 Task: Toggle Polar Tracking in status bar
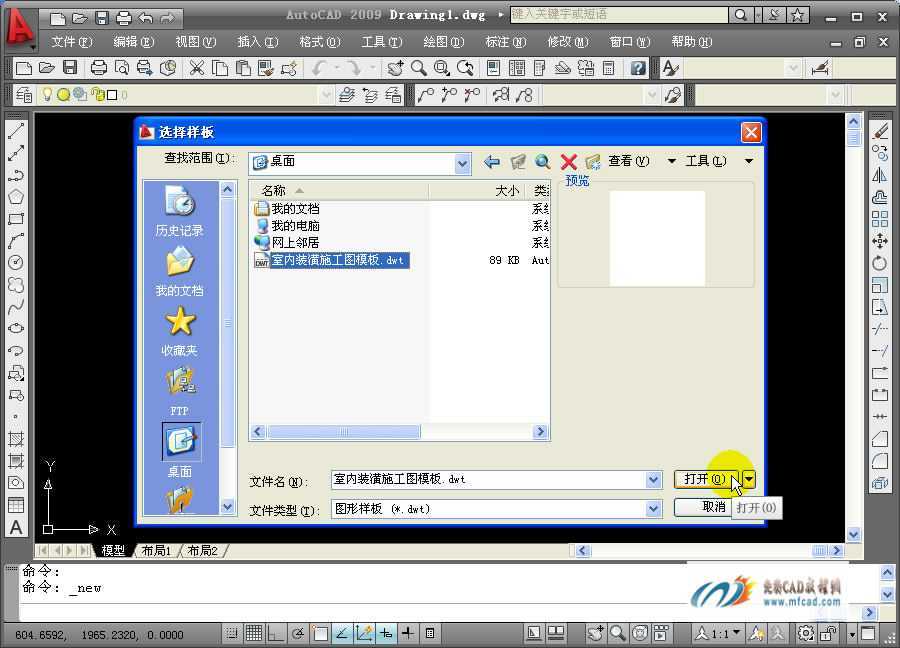[x=298, y=634]
